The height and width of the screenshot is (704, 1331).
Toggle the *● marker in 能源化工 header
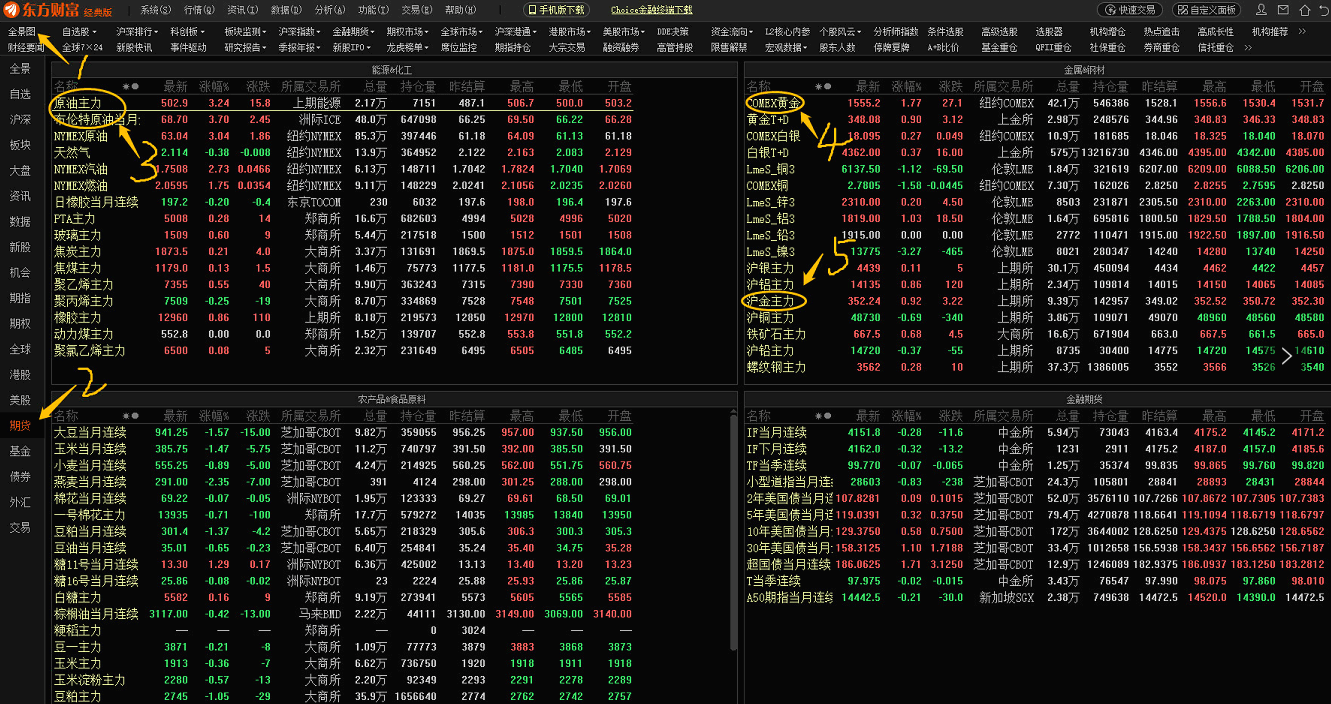pyautogui.click(x=131, y=87)
